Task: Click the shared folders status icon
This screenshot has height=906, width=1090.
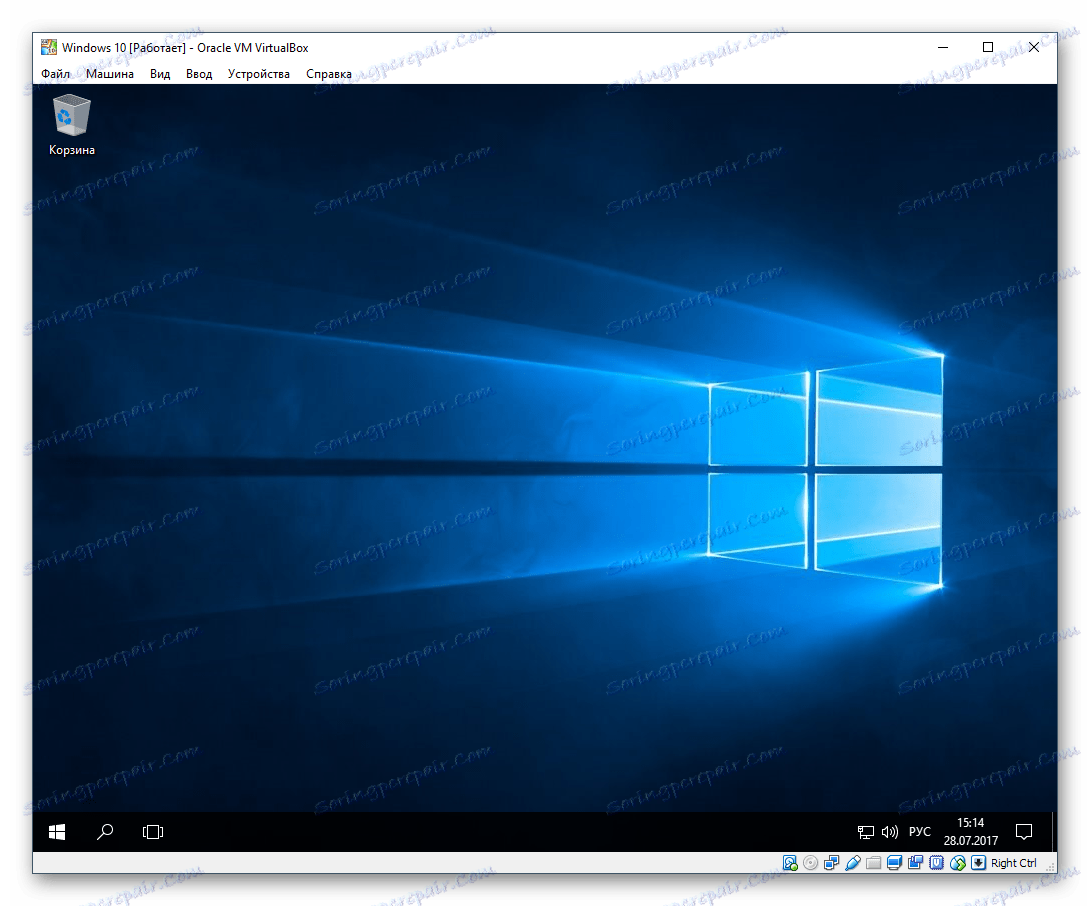Action: (874, 863)
